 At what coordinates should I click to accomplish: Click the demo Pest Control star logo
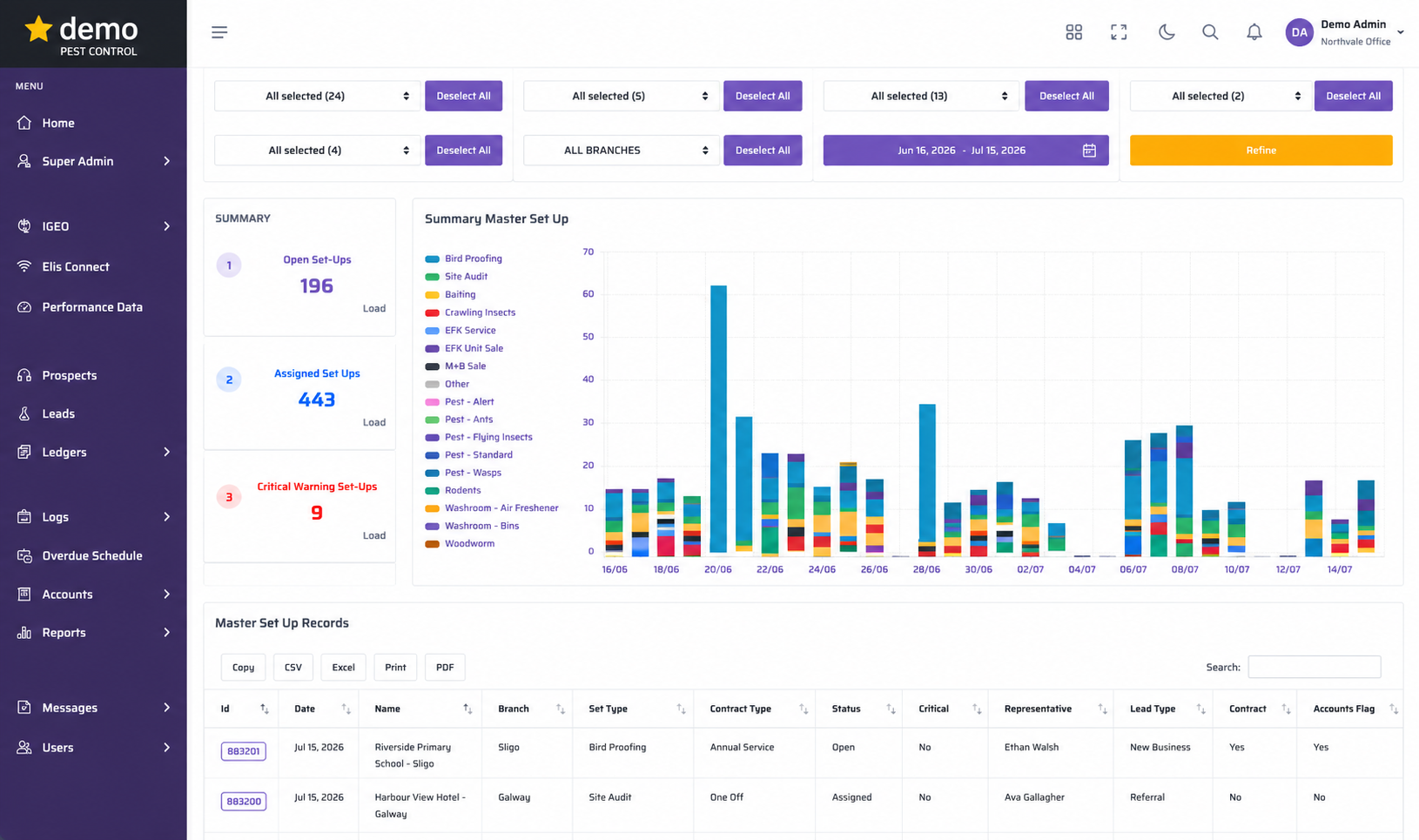81,34
